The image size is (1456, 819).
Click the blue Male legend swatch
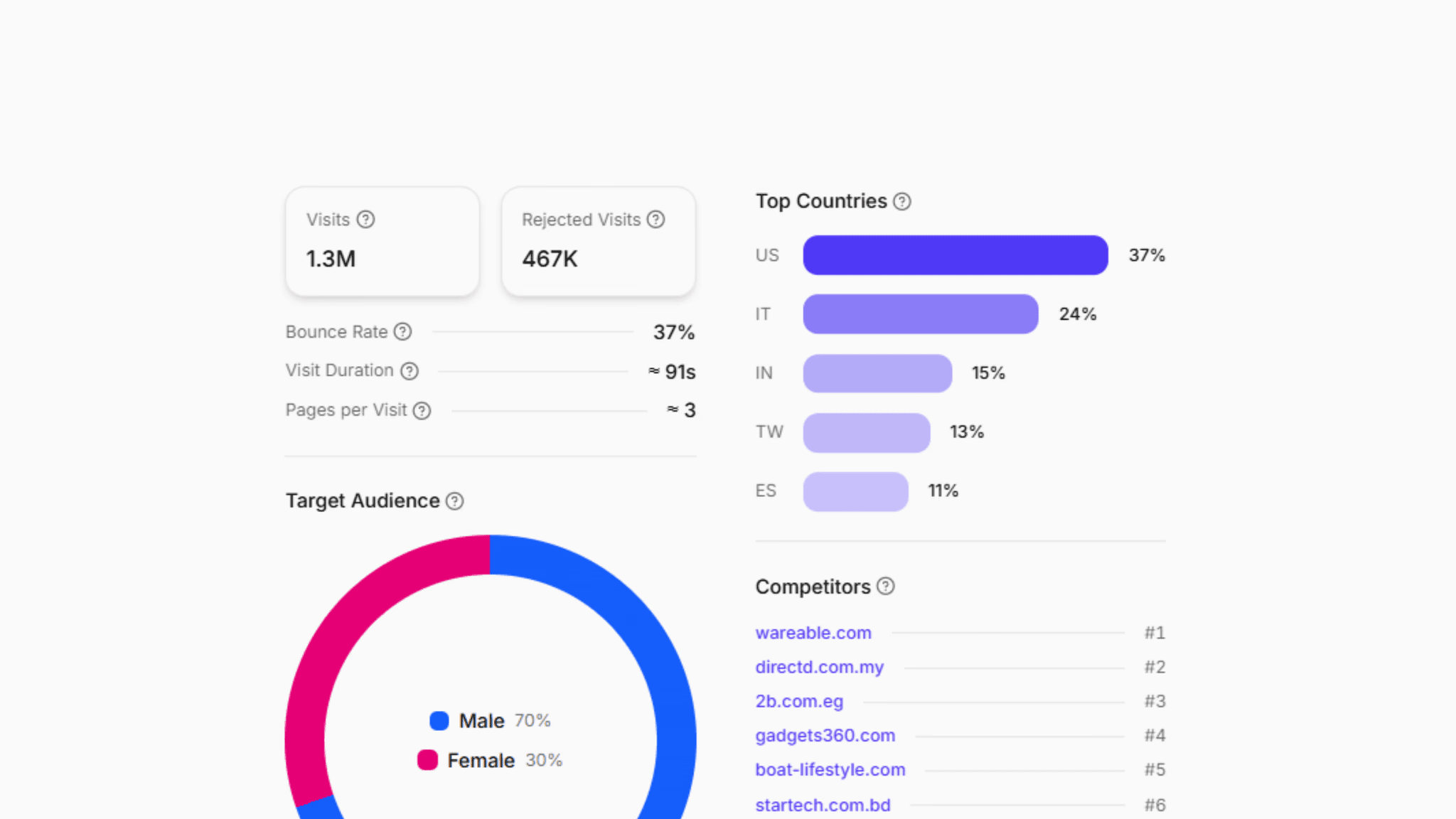point(439,721)
